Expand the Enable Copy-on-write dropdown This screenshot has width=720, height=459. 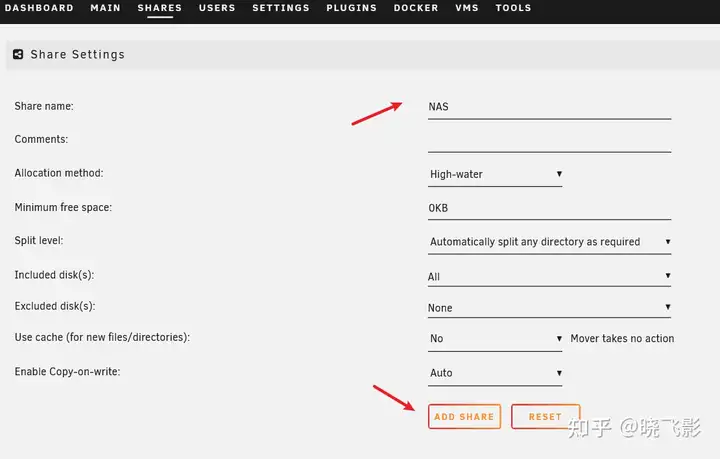click(495, 373)
